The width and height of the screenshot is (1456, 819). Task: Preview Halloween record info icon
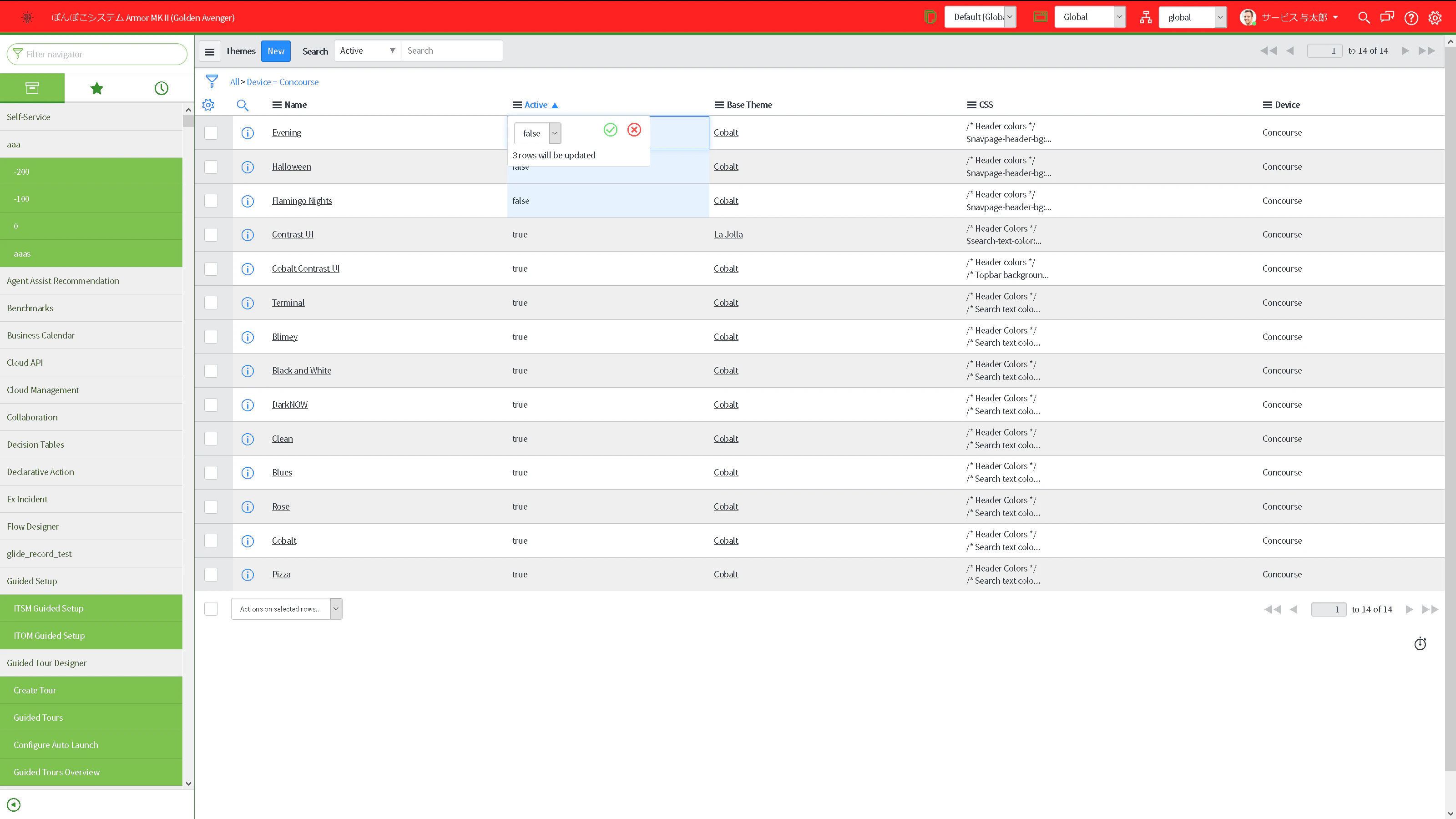(248, 167)
